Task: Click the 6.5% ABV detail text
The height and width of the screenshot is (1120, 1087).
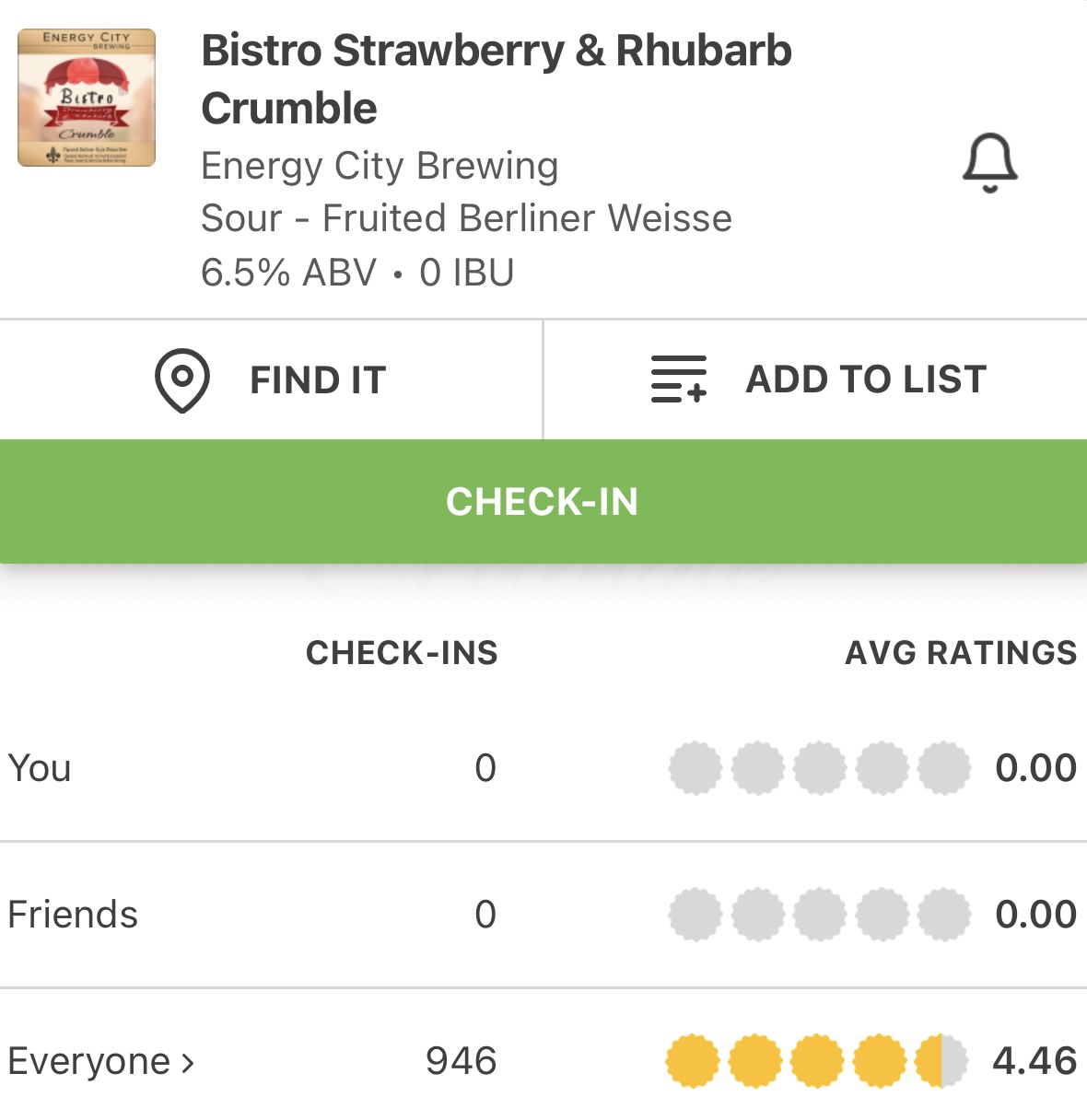Action: [x=288, y=273]
